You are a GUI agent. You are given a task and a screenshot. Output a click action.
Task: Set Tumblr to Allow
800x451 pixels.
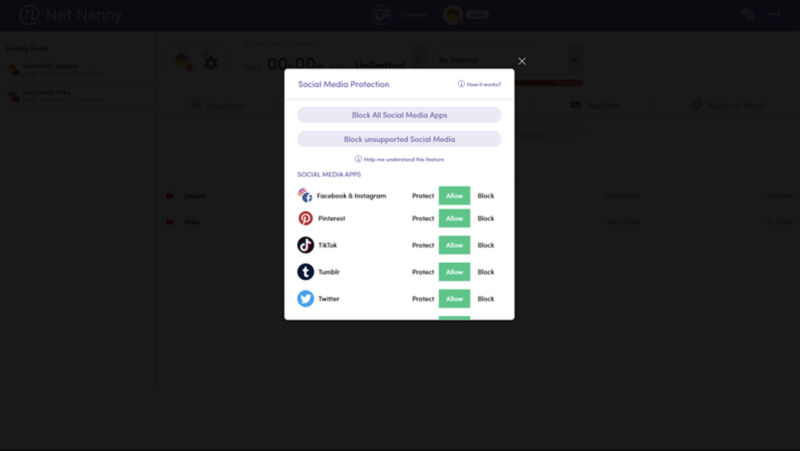click(454, 272)
